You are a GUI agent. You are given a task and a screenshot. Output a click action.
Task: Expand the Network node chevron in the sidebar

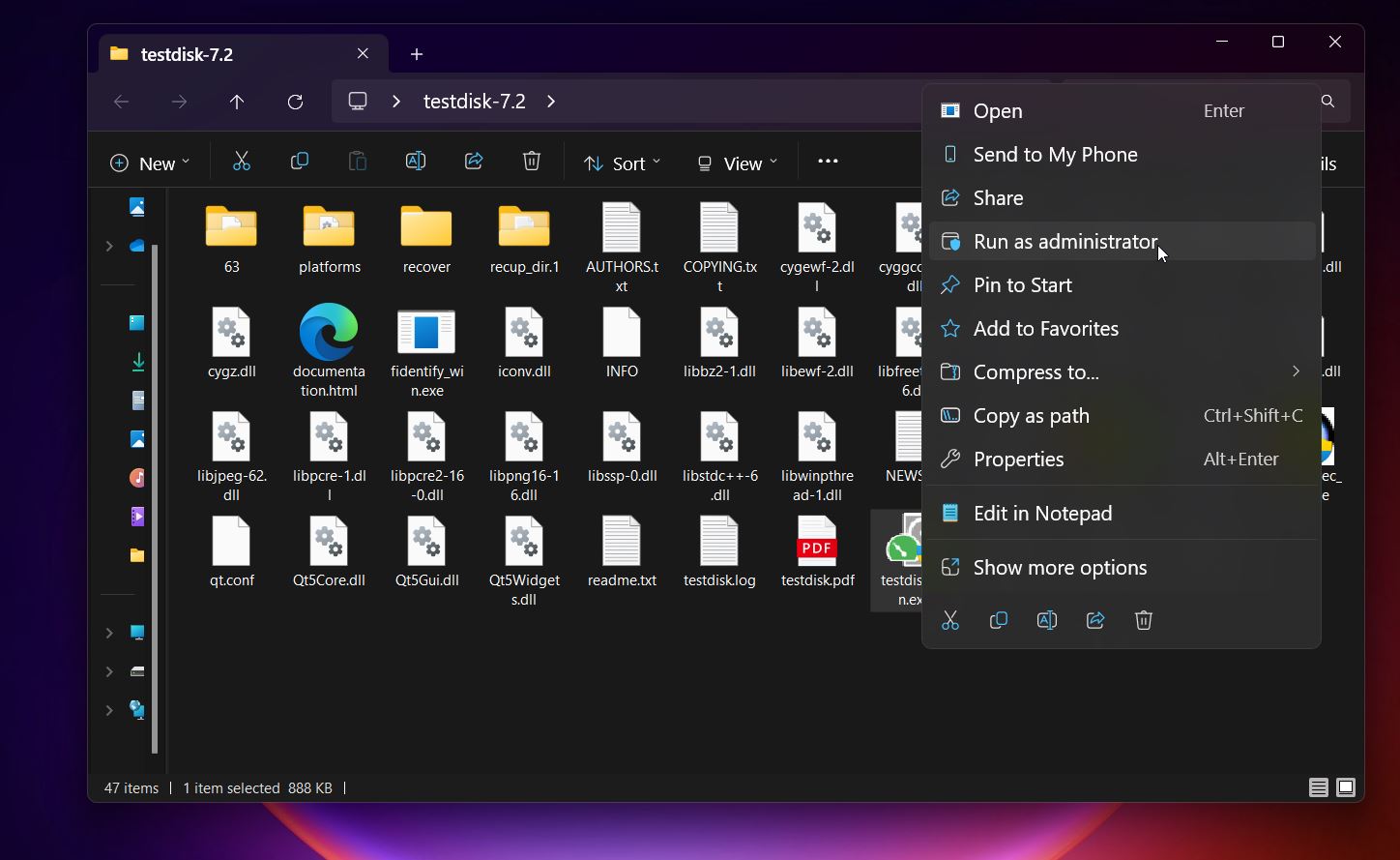point(109,710)
